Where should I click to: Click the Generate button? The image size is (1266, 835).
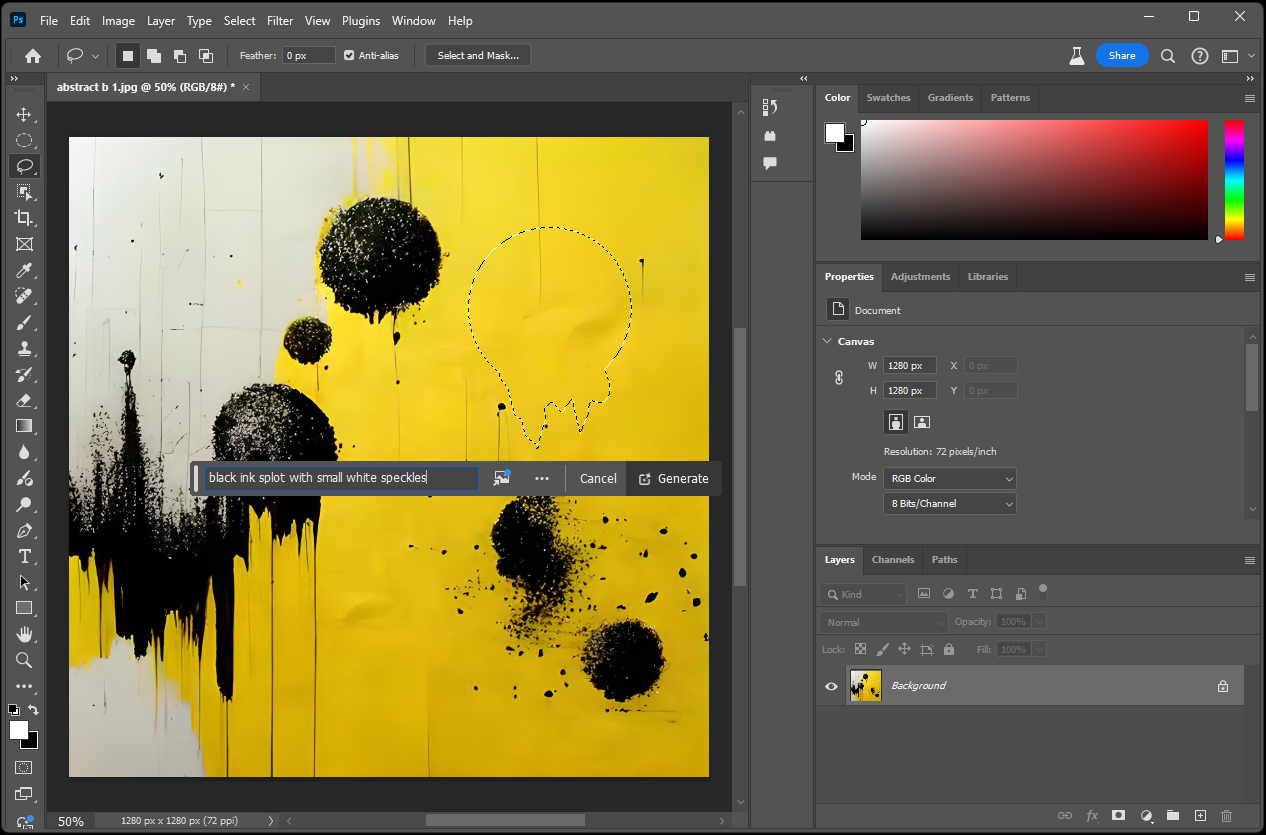(x=673, y=478)
